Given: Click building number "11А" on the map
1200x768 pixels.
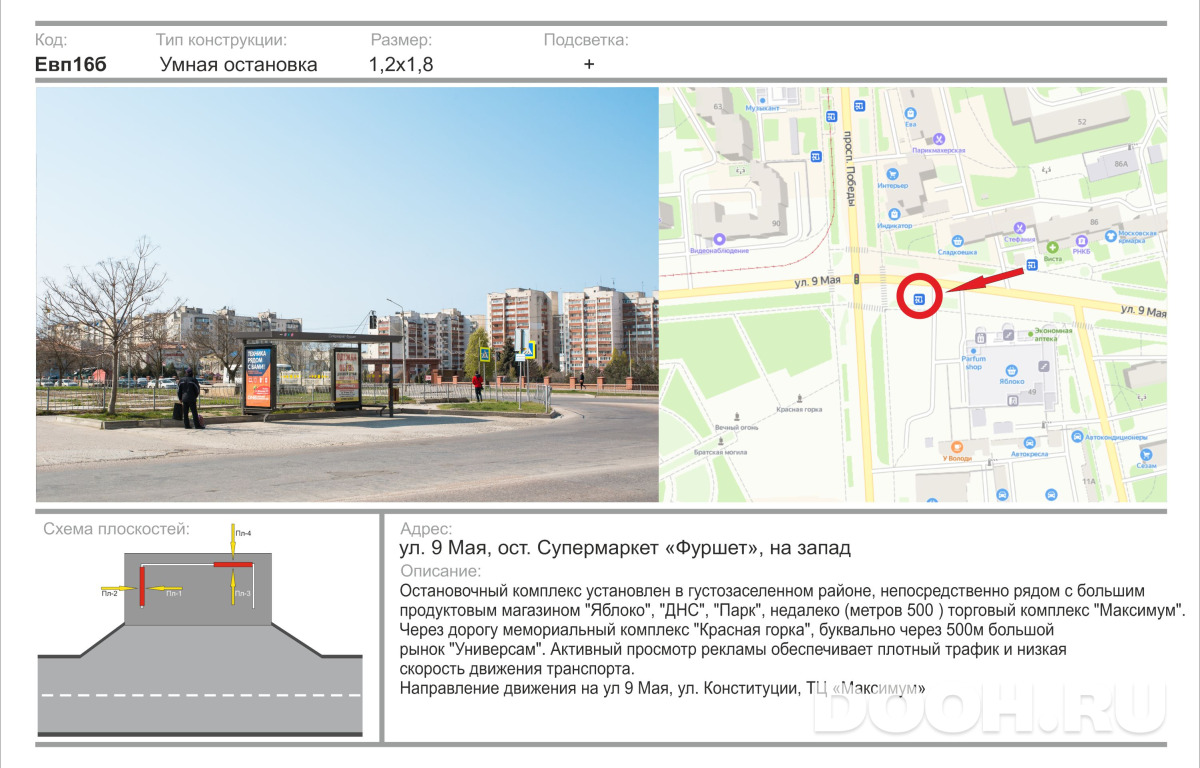Looking at the screenshot, I should pyautogui.click(x=1089, y=481).
